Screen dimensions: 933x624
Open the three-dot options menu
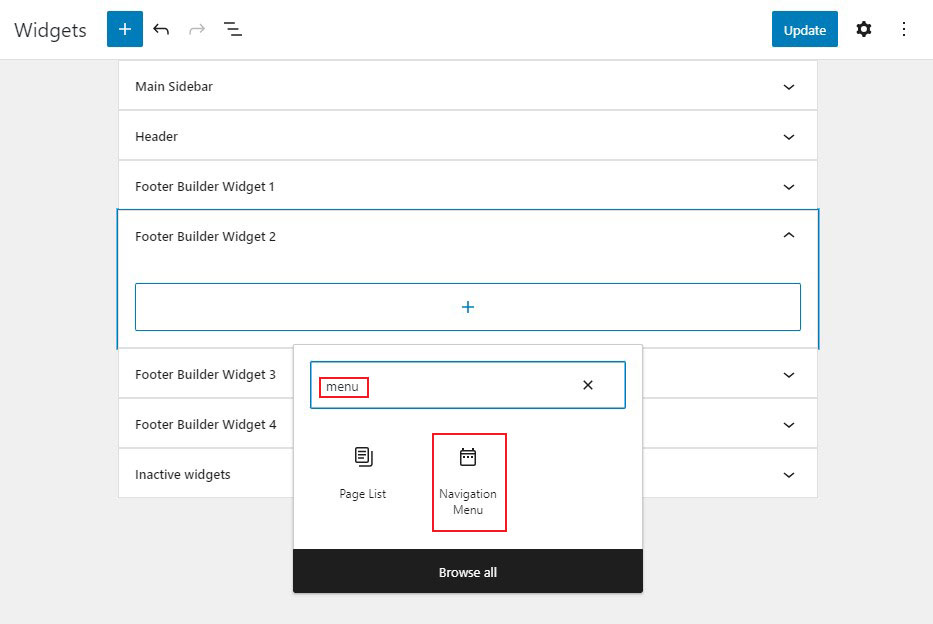(903, 29)
